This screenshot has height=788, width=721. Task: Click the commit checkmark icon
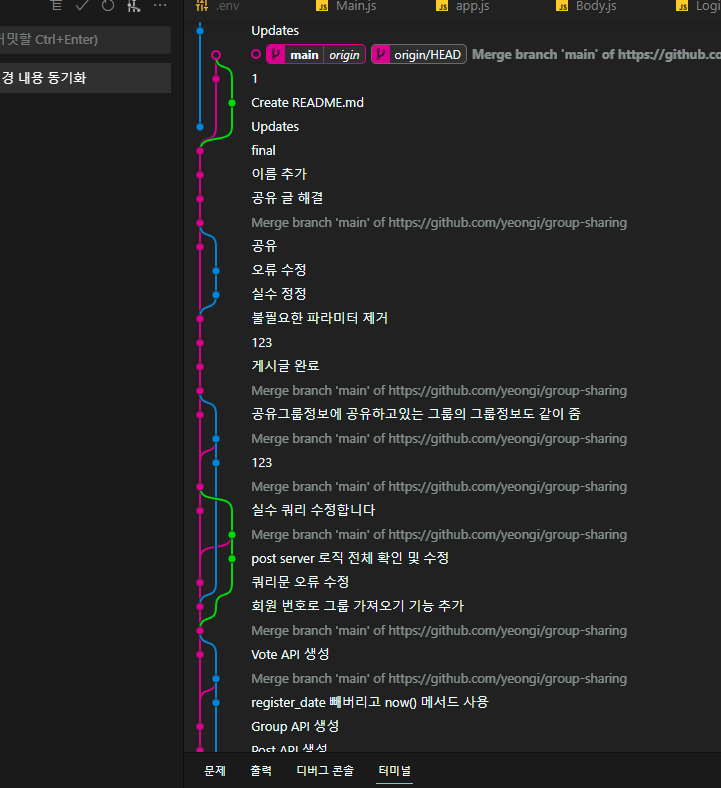(x=82, y=6)
